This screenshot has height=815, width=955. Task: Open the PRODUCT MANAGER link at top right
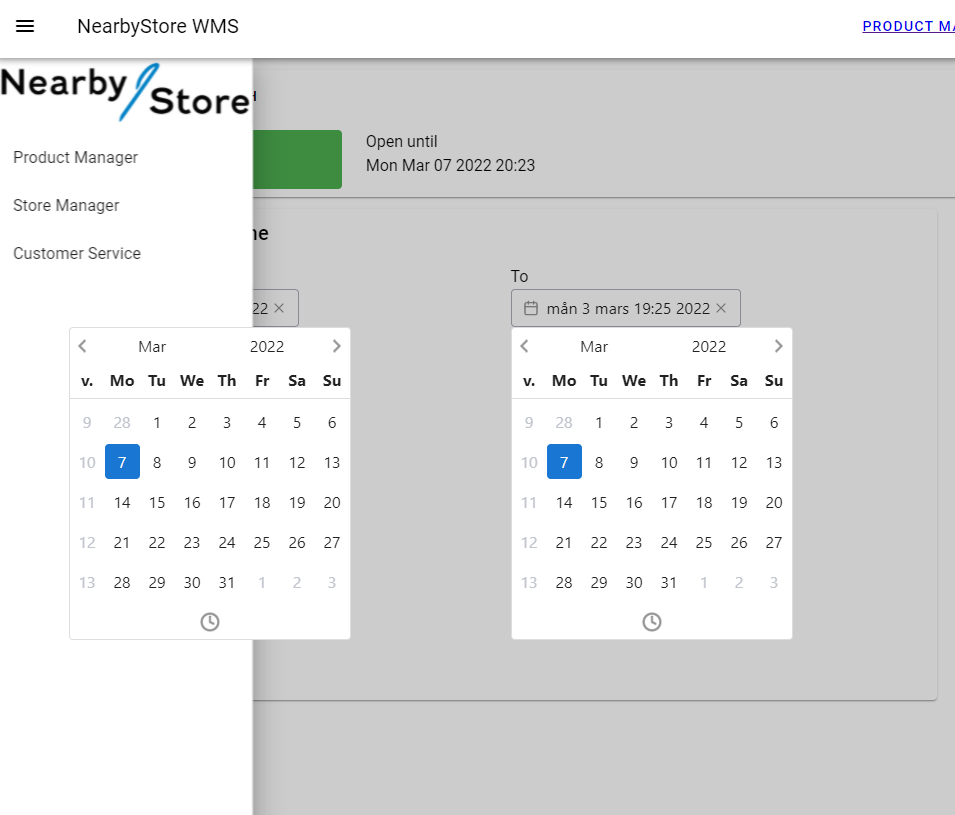coord(905,25)
